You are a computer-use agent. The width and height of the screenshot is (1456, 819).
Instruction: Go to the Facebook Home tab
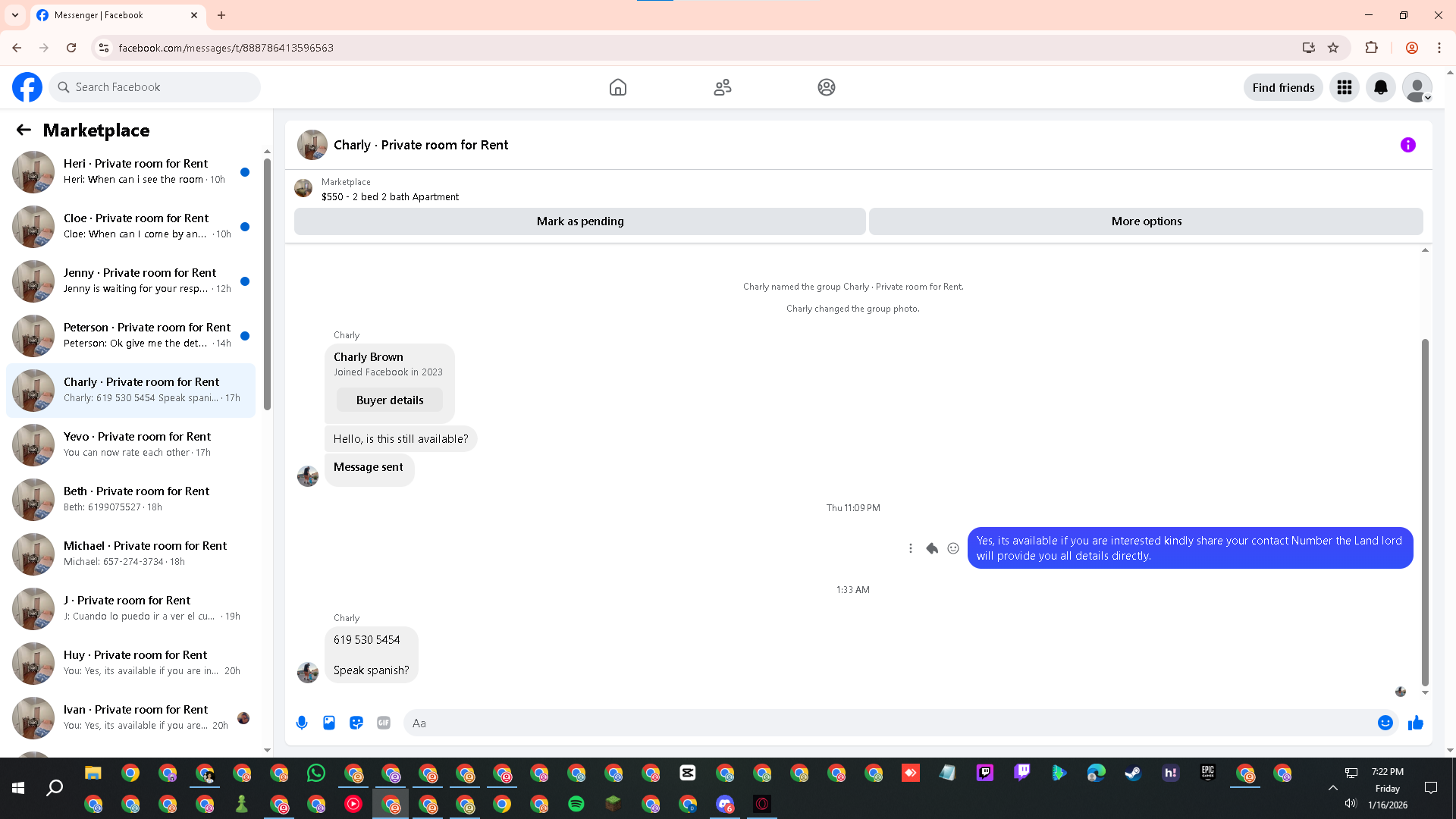tap(618, 87)
